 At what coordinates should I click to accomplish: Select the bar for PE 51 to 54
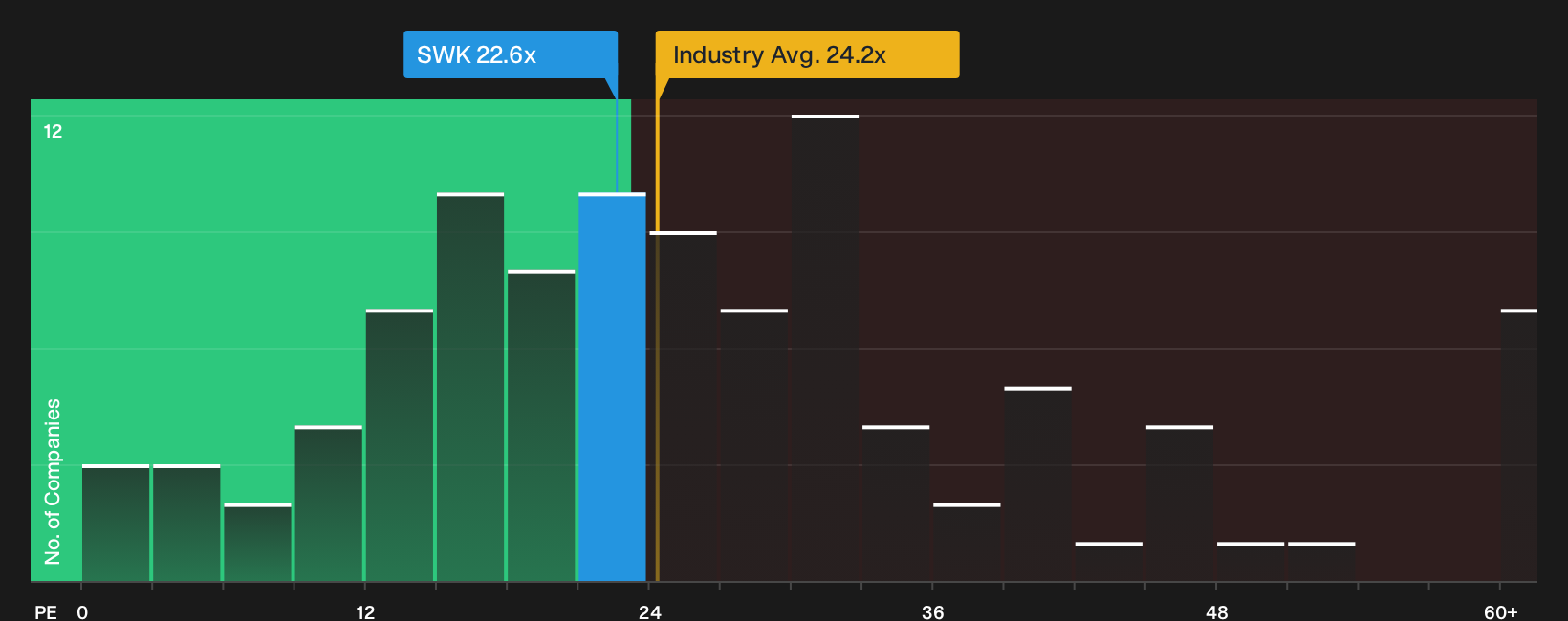coord(1321,562)
